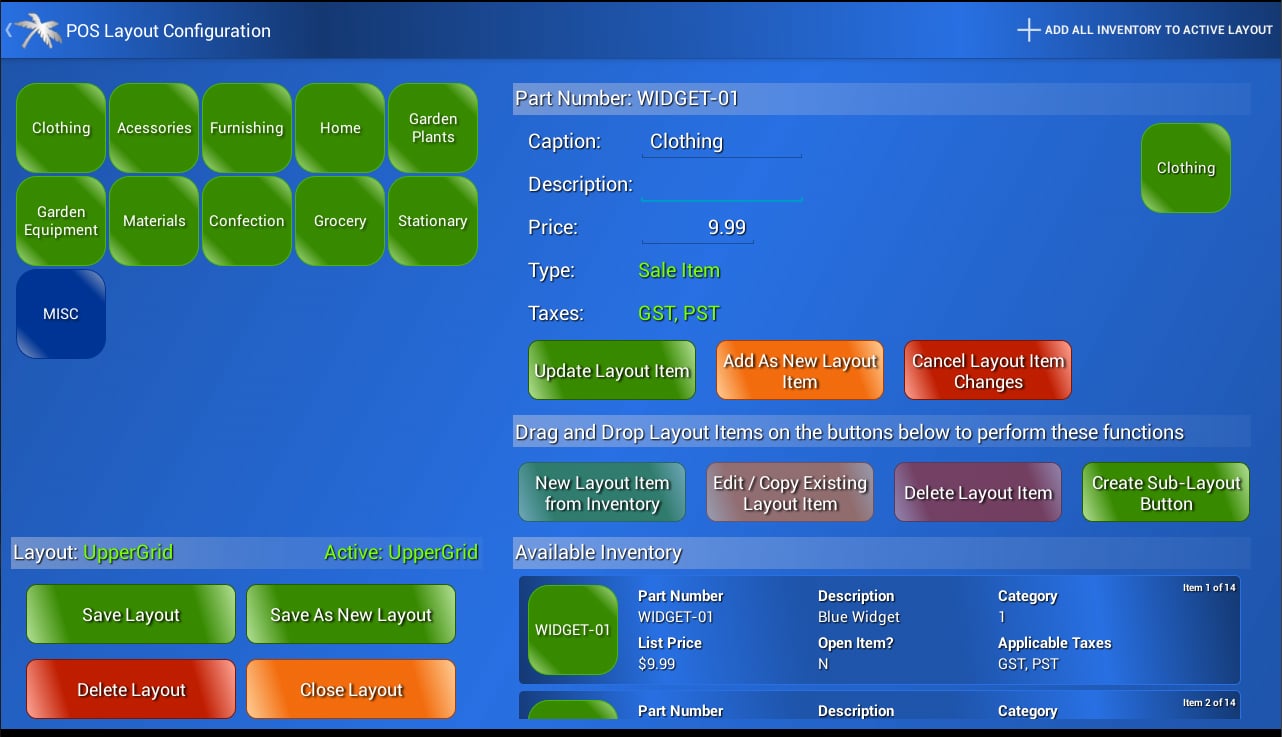Click the Part Number: WIDGET-01 header
Viewport: 1282px width, 737px height.
point(881,98)
